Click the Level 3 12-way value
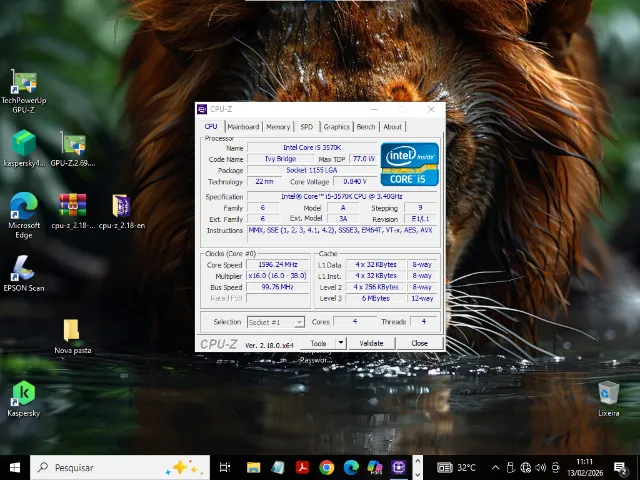This screenshot has width=640, height=480. click(422, 298)
